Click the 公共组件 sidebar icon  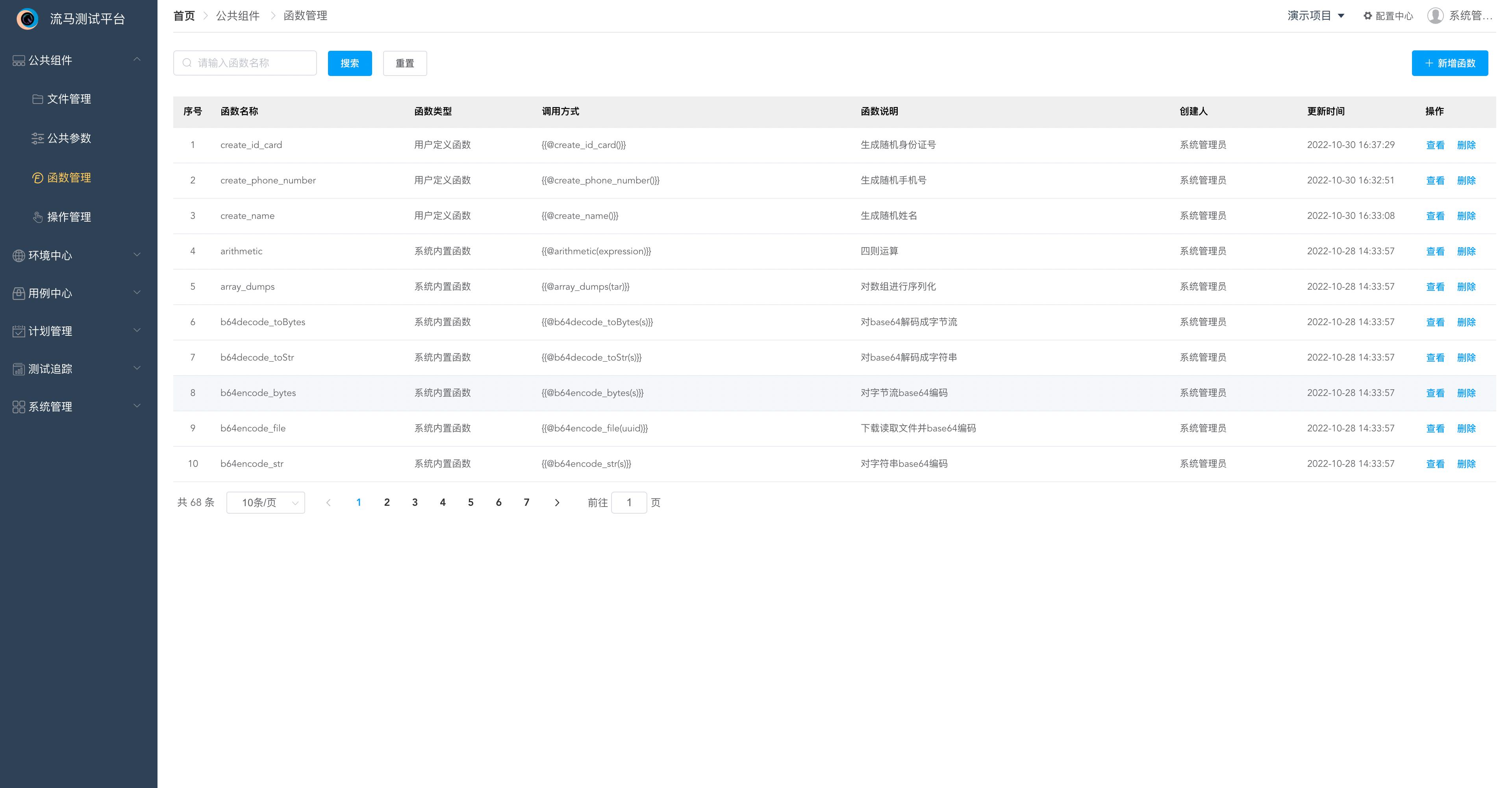tap(19, 61)
